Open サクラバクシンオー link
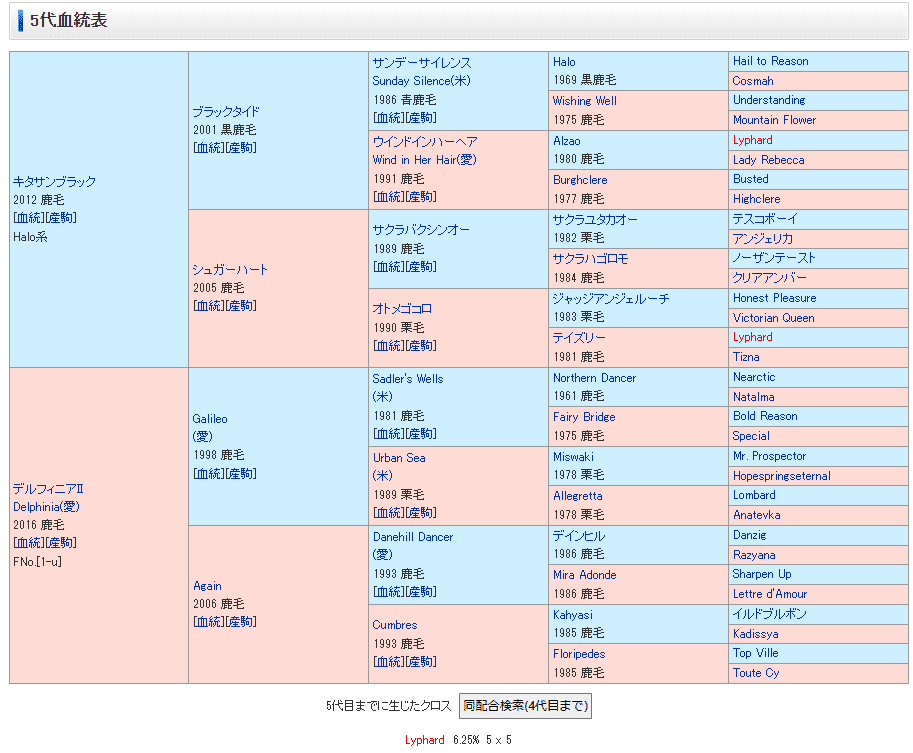The height and width of the screenshot is (753, 913). point(421,230)
